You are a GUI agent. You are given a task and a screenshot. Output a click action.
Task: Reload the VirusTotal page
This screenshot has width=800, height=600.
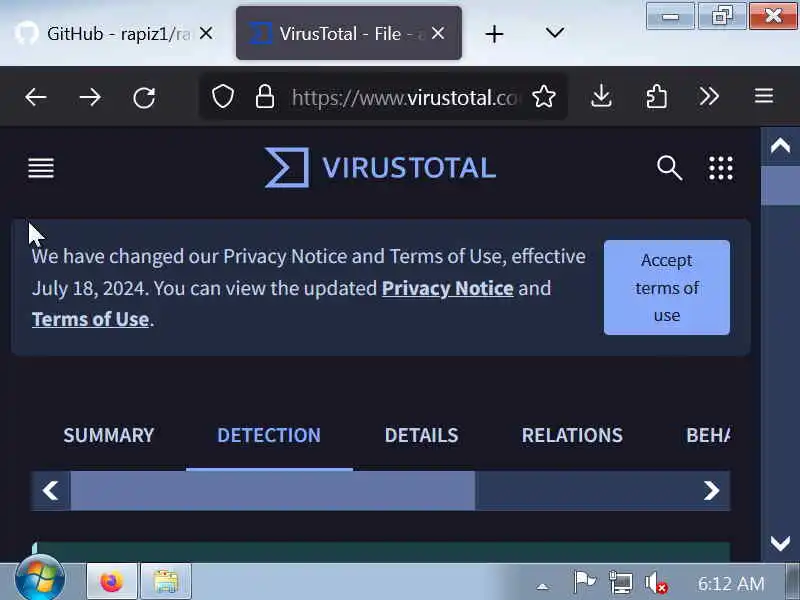(144, 97)
